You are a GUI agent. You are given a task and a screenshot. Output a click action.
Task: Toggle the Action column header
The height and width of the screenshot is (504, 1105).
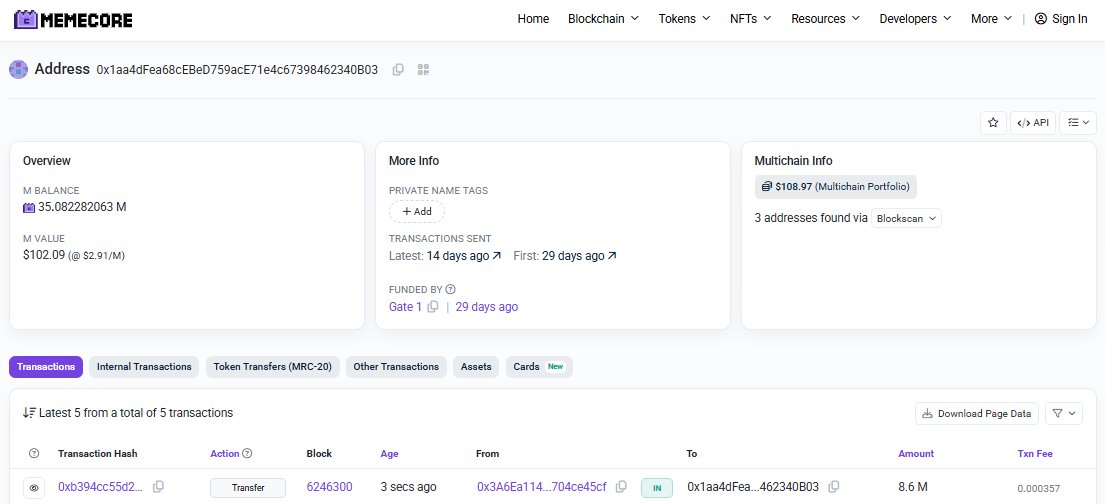pyautogui.click(x=225, y=454)
